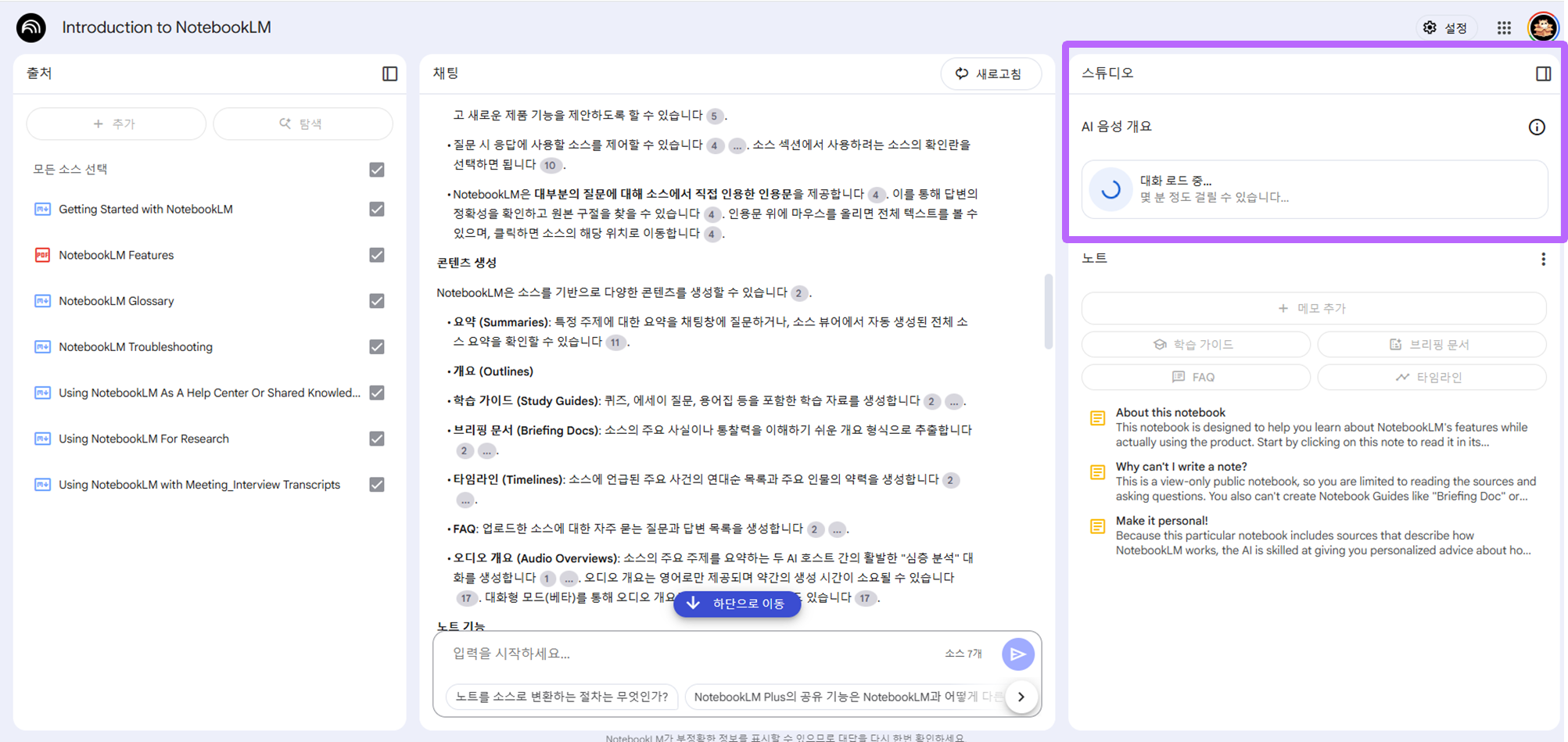Open Help Center Or Shared Knowledge icon
Screen dimensions: 1568x742
(42, 393)
